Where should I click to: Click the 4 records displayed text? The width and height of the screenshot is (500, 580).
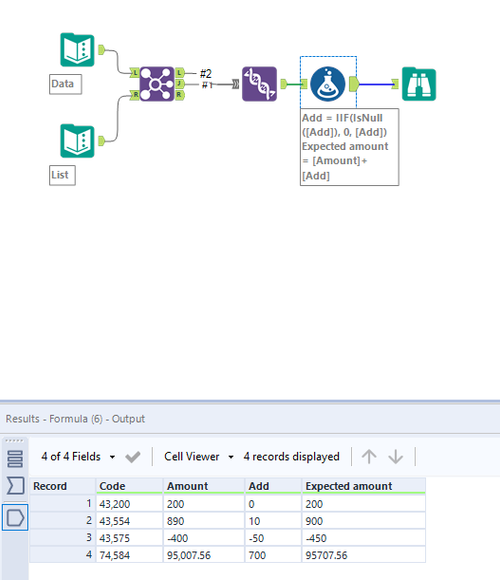click(291, 456)
